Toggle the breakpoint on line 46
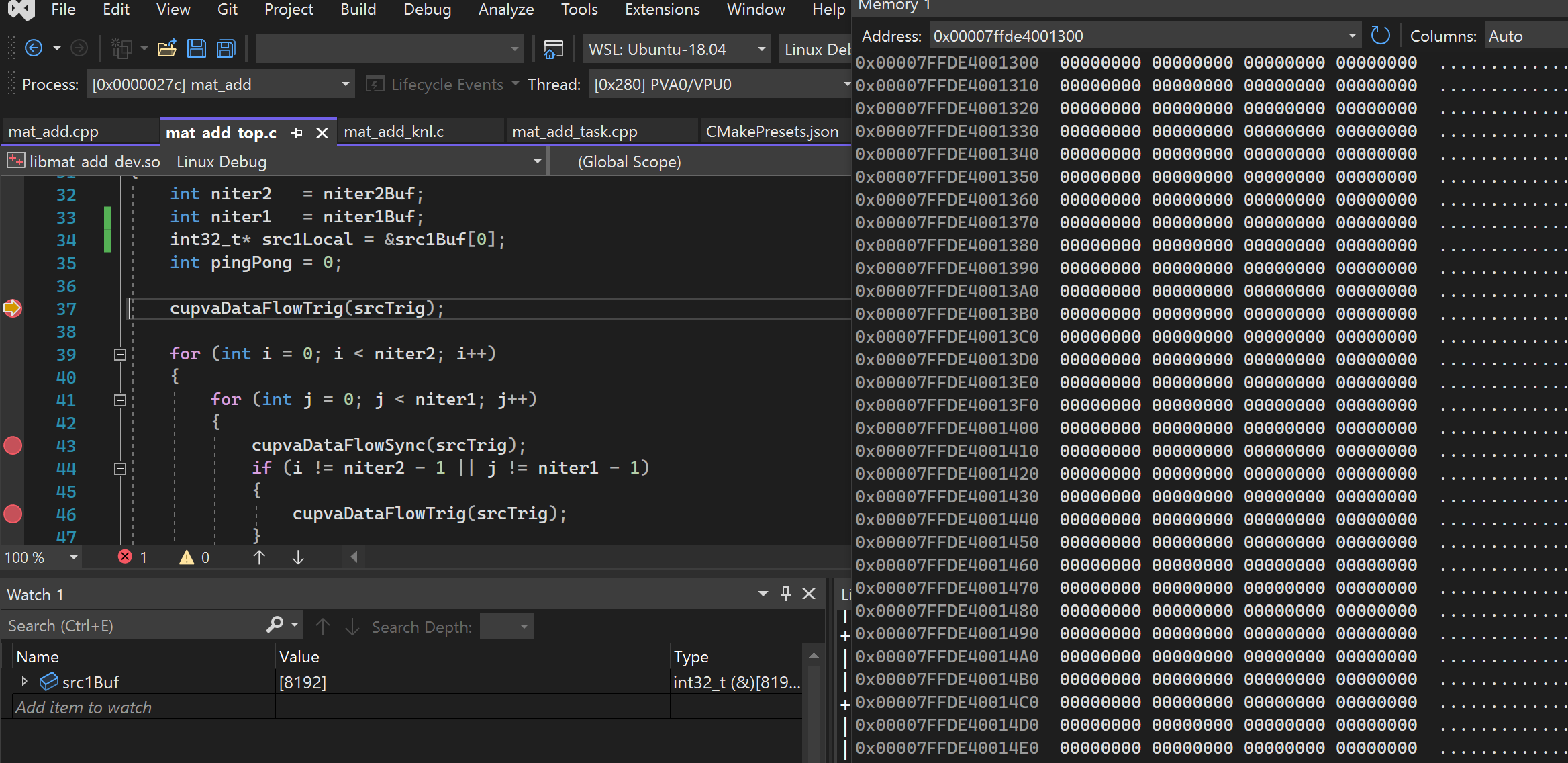 pyautogui.click(x=13, y=514)
